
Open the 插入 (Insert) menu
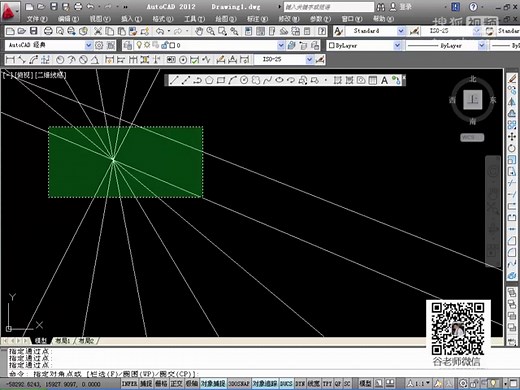pyautogui.click(x=131, y=19)
